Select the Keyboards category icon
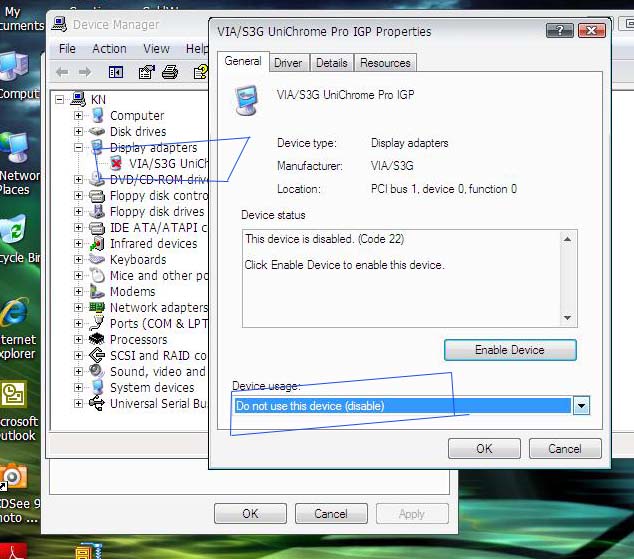The width and height of the screenshot is (634, 559). (x=97, y=259)
